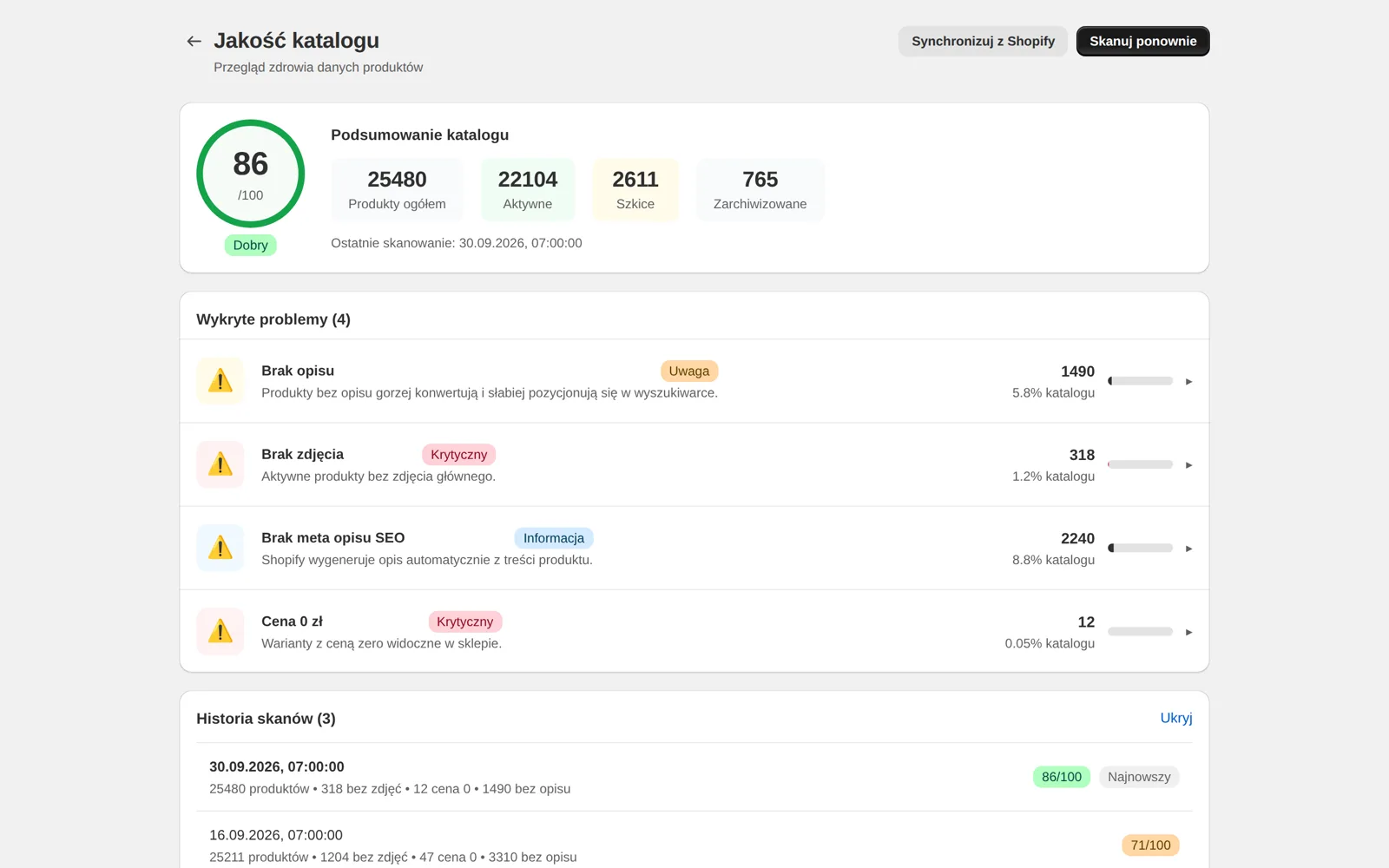Click the 86/100 score circle
Screen dimensions: 1389x868
point(250,174)
